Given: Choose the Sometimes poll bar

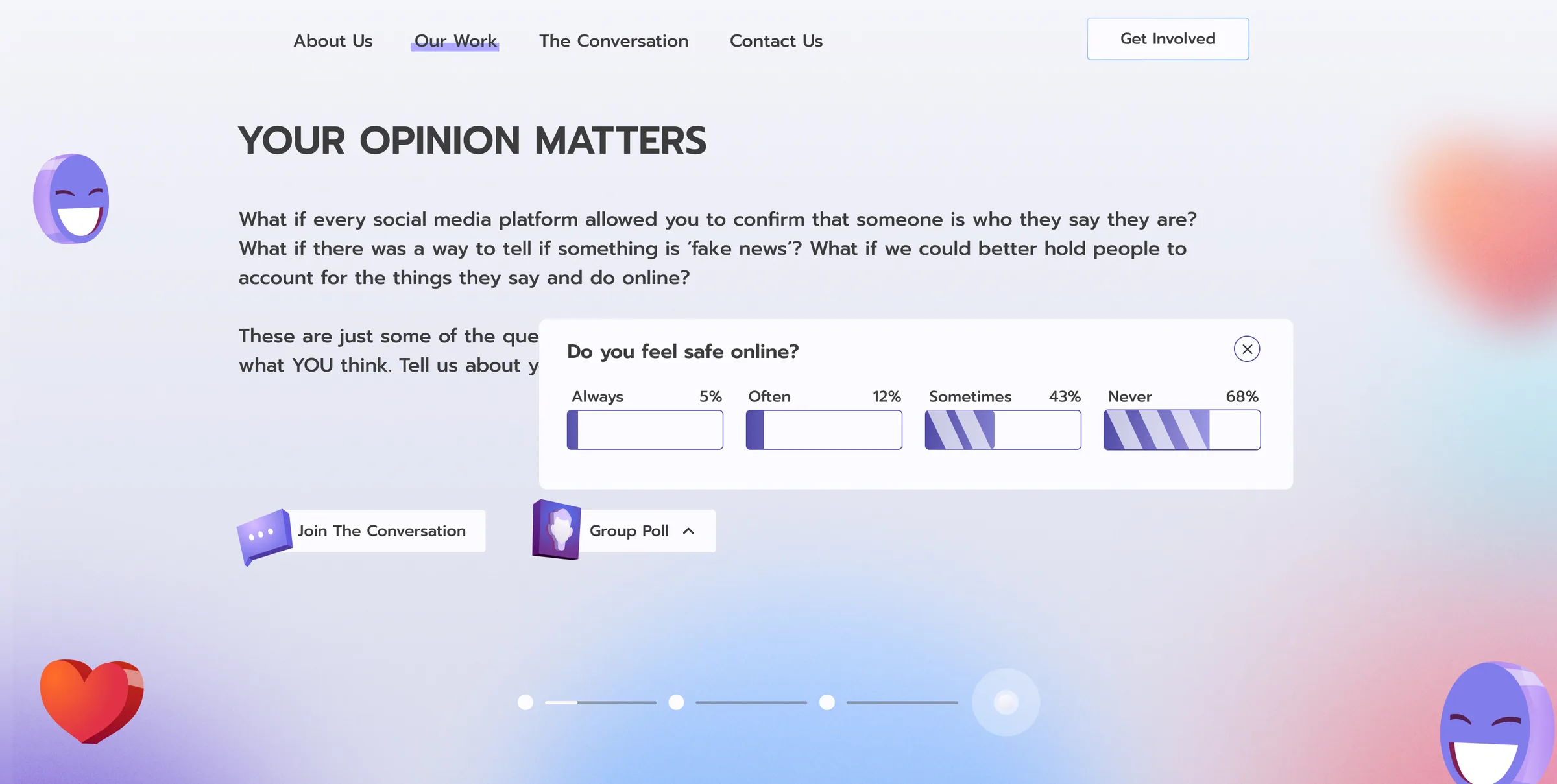Looking at the screenshot, I should [x=1003, y=430].
